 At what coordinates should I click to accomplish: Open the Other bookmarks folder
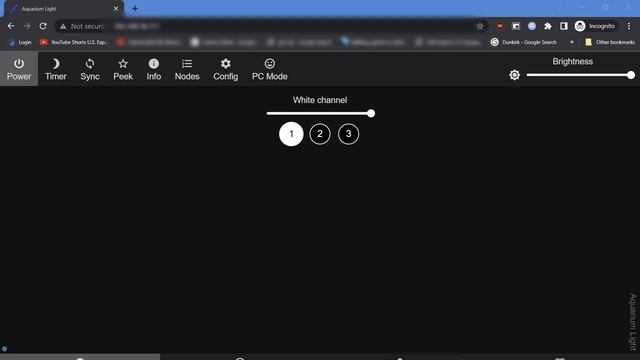(610, 42)
